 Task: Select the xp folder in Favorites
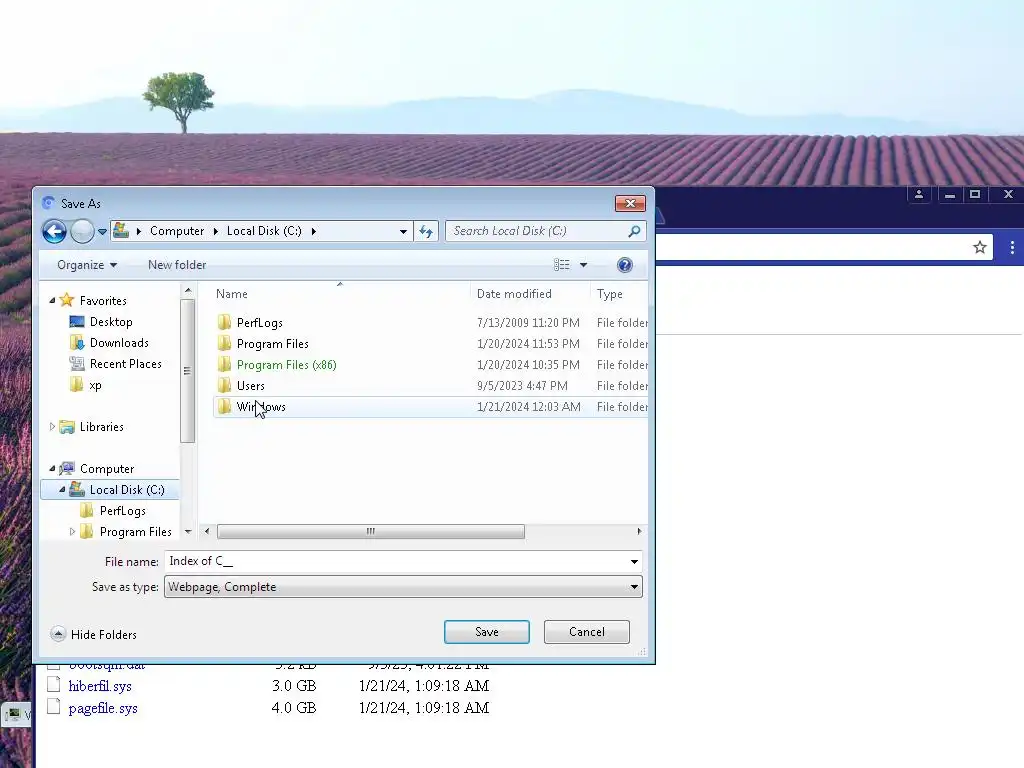(95, 385)
